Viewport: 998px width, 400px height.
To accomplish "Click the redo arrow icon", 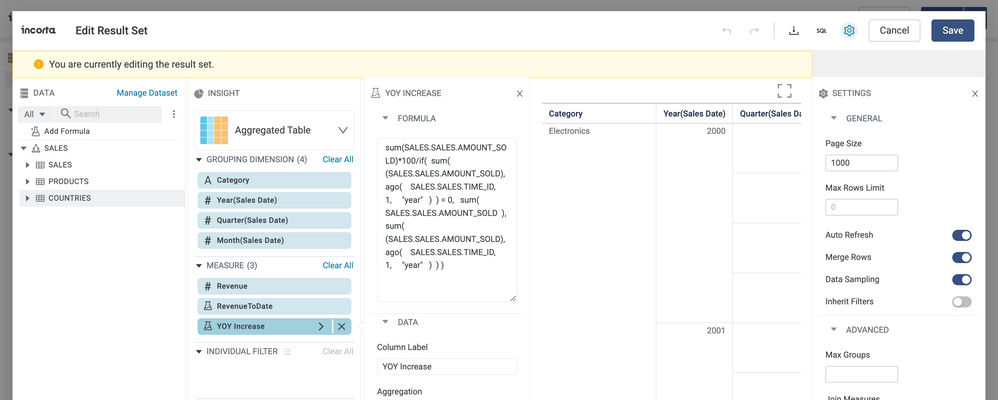I will point(754,31).
